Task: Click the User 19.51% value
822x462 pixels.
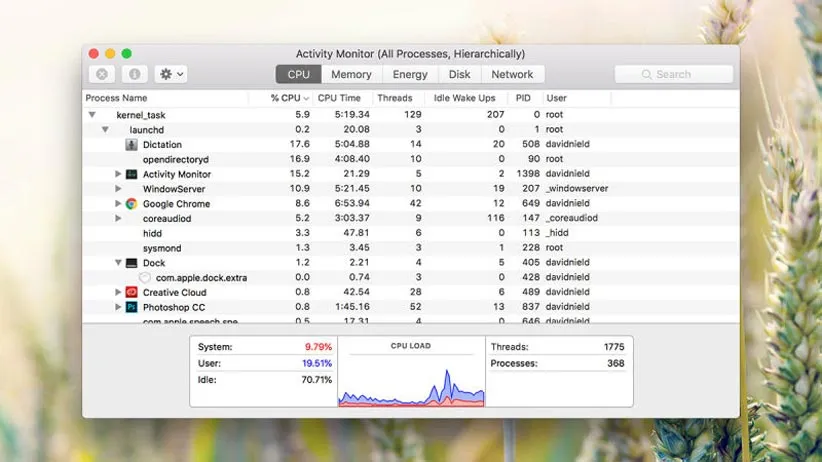Action: coord(317,363)
